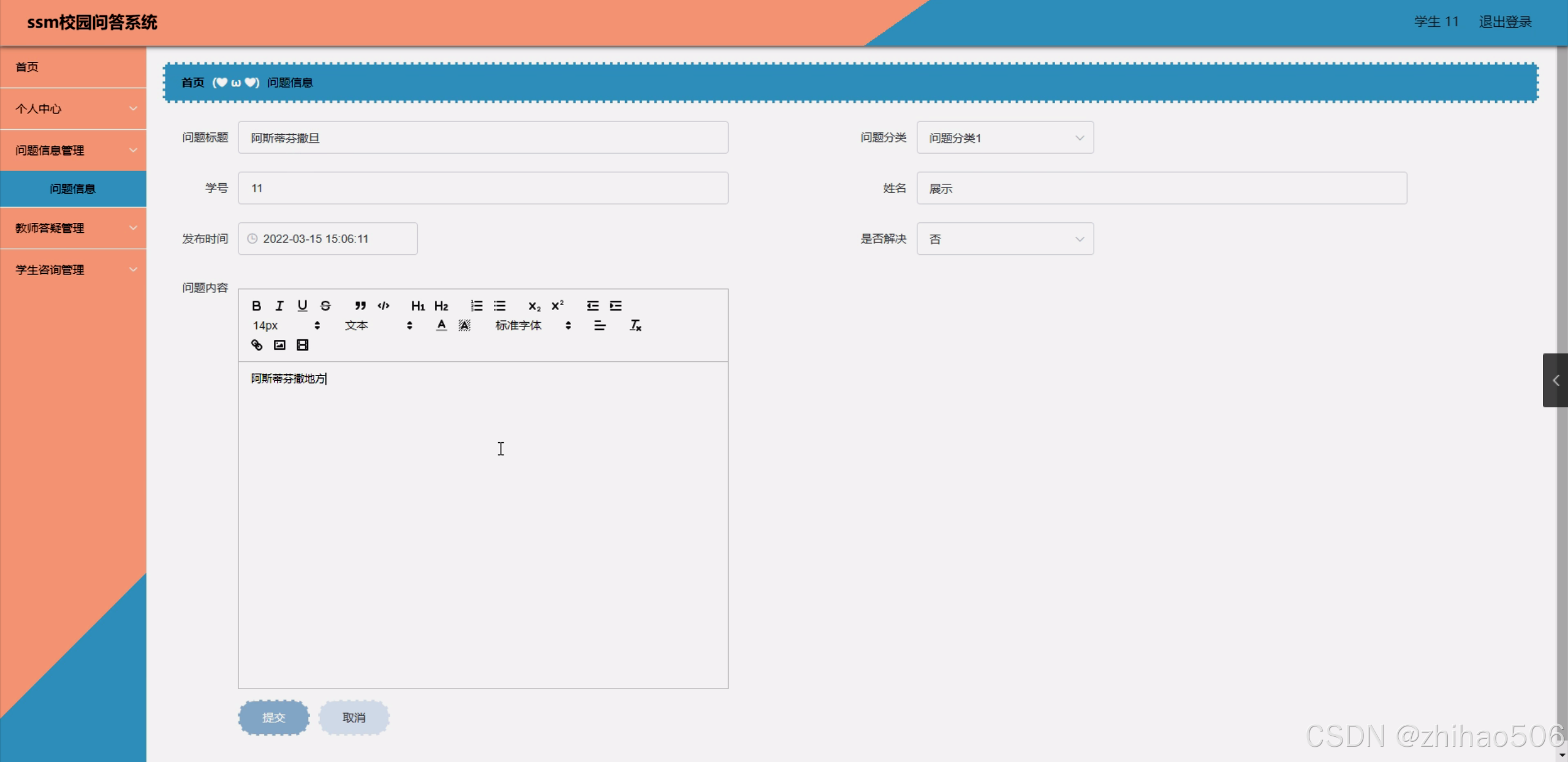This screenshot has height=762, width=1568.
Task: Toggle italic formatting in editor
Action: point(279,306)
